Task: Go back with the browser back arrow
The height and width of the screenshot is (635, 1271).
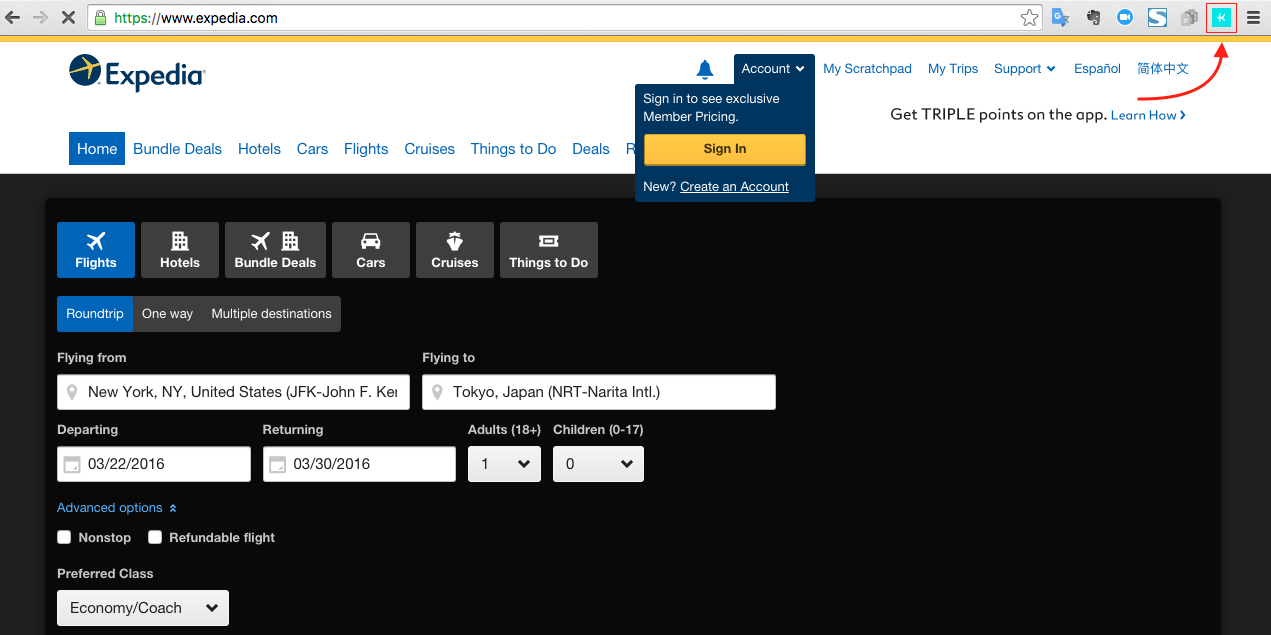Action: (13, 18)
